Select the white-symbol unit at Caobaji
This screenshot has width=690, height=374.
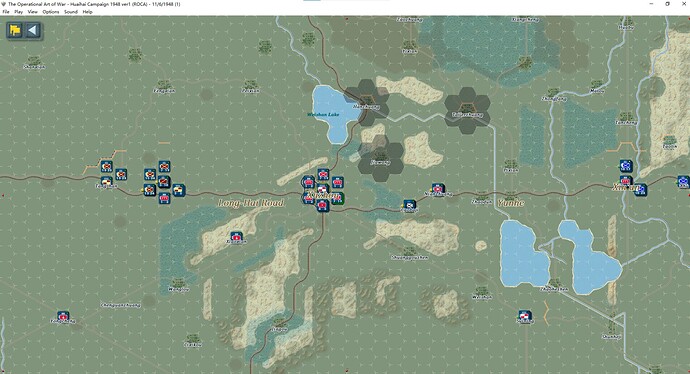point(410,205)
